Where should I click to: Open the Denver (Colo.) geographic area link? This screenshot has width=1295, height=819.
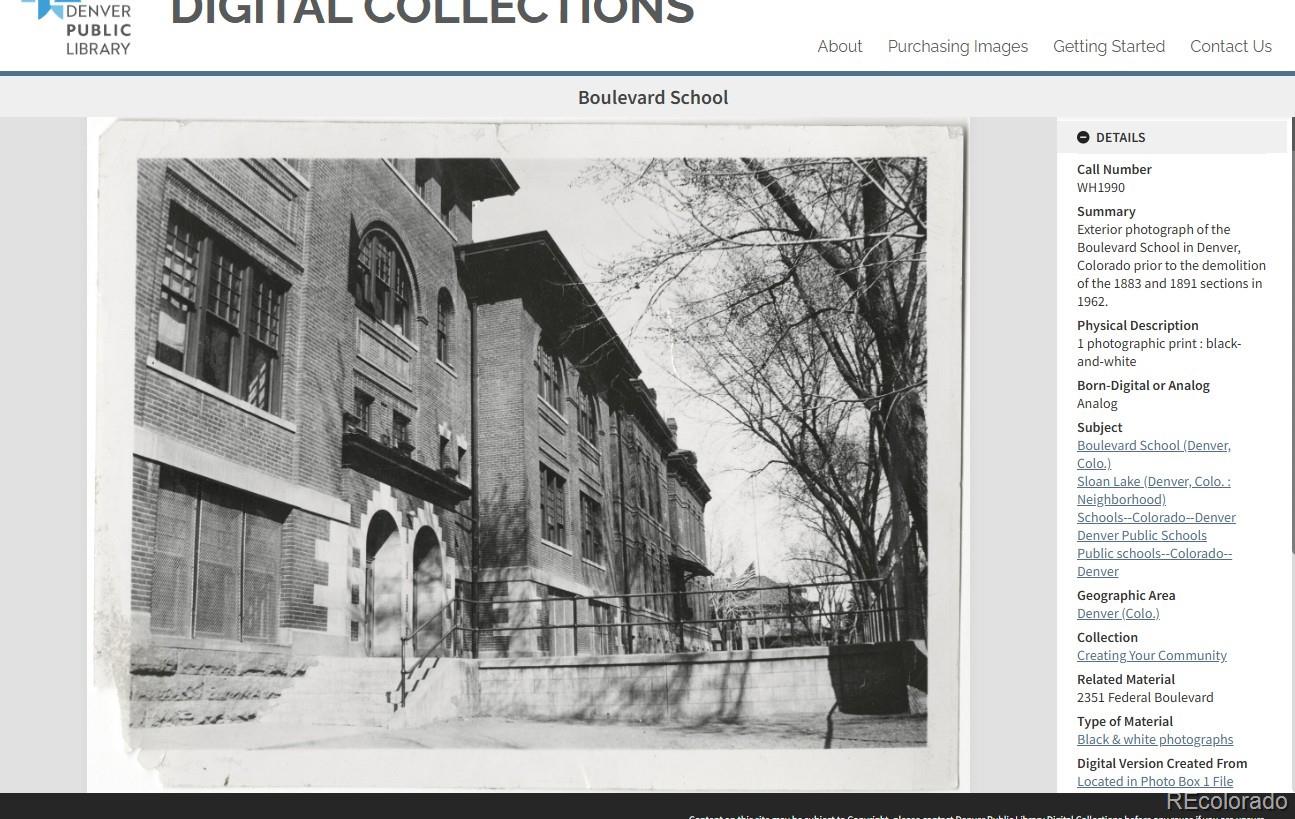click(x=1118, y=613)
